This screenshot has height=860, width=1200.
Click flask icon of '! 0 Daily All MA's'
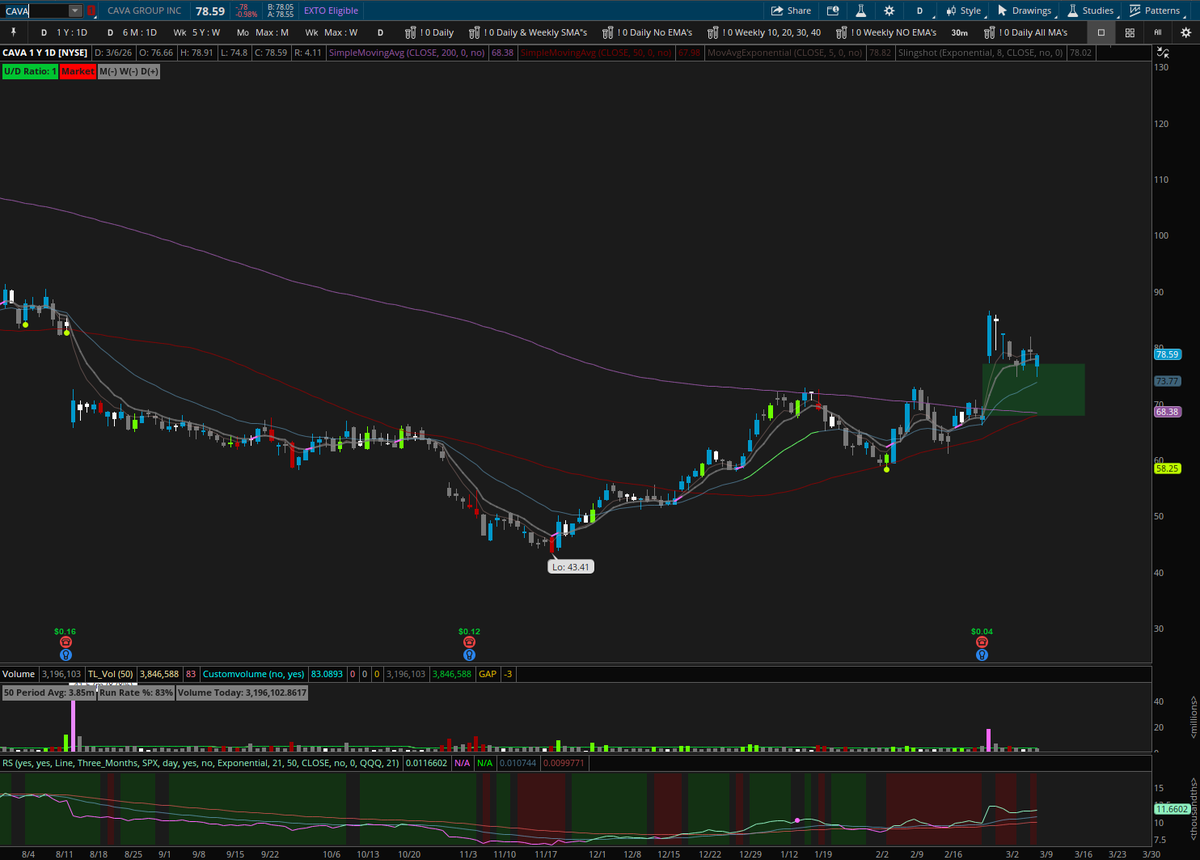[990, 32]
